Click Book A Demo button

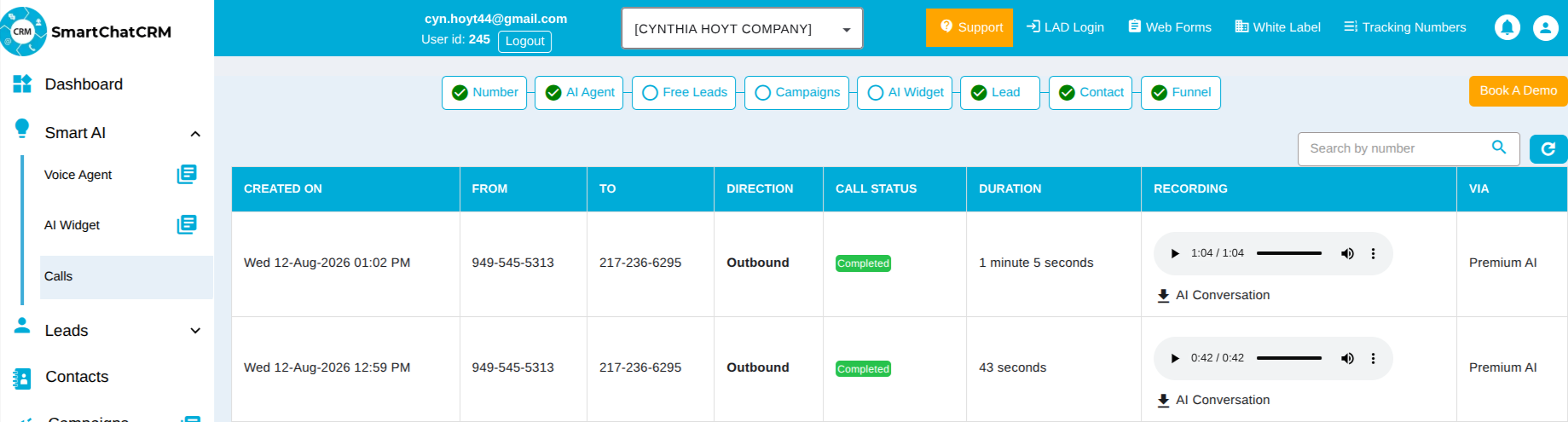[x=1518, y=91]
